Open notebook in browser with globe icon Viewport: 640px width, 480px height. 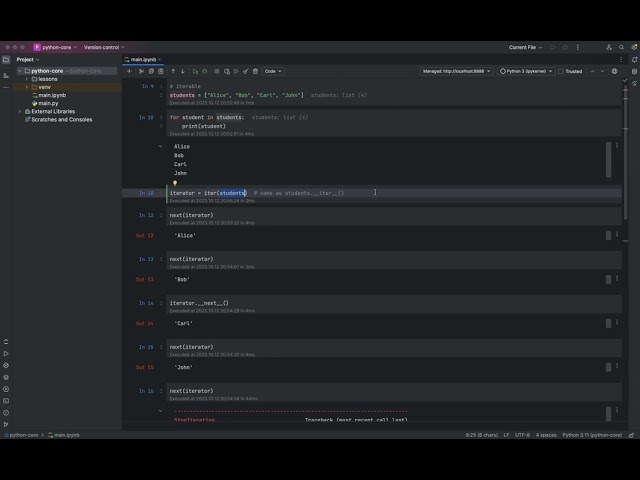coord(614,71)
